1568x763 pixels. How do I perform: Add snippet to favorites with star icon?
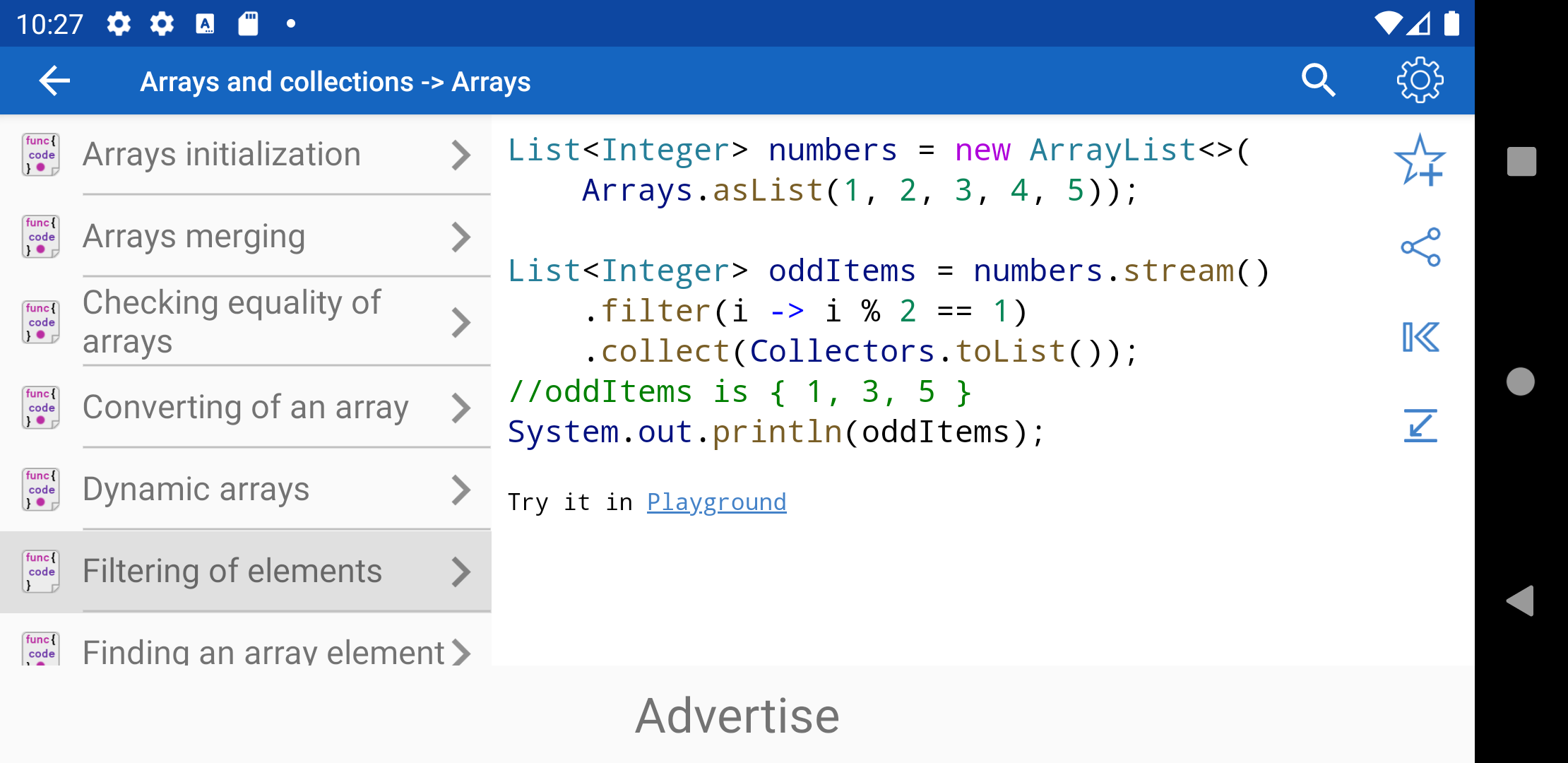pos(1420,160)
